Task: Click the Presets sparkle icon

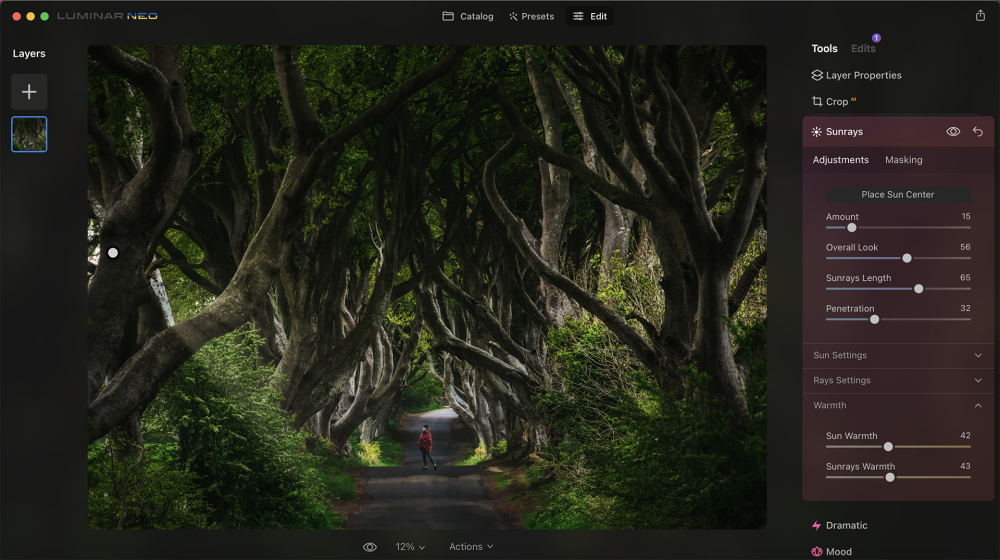Action: click(x=513, y=16)
